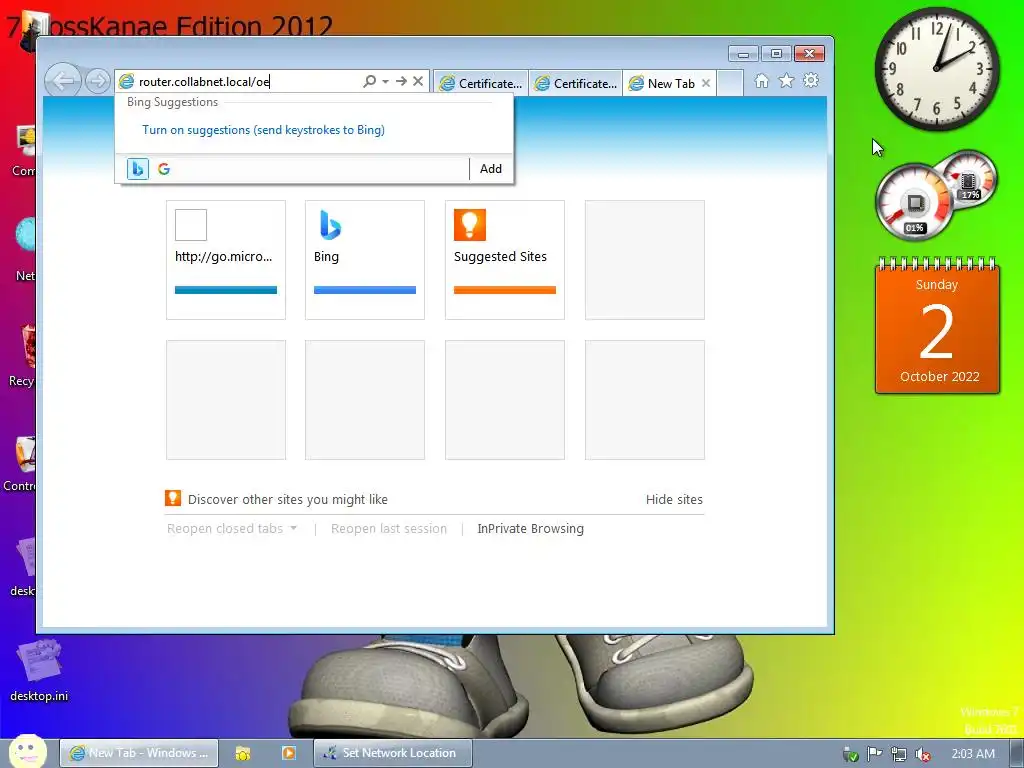Click the Add search provider button
The width and height of the screenshot is (1024, 768).
pos(490,168)
